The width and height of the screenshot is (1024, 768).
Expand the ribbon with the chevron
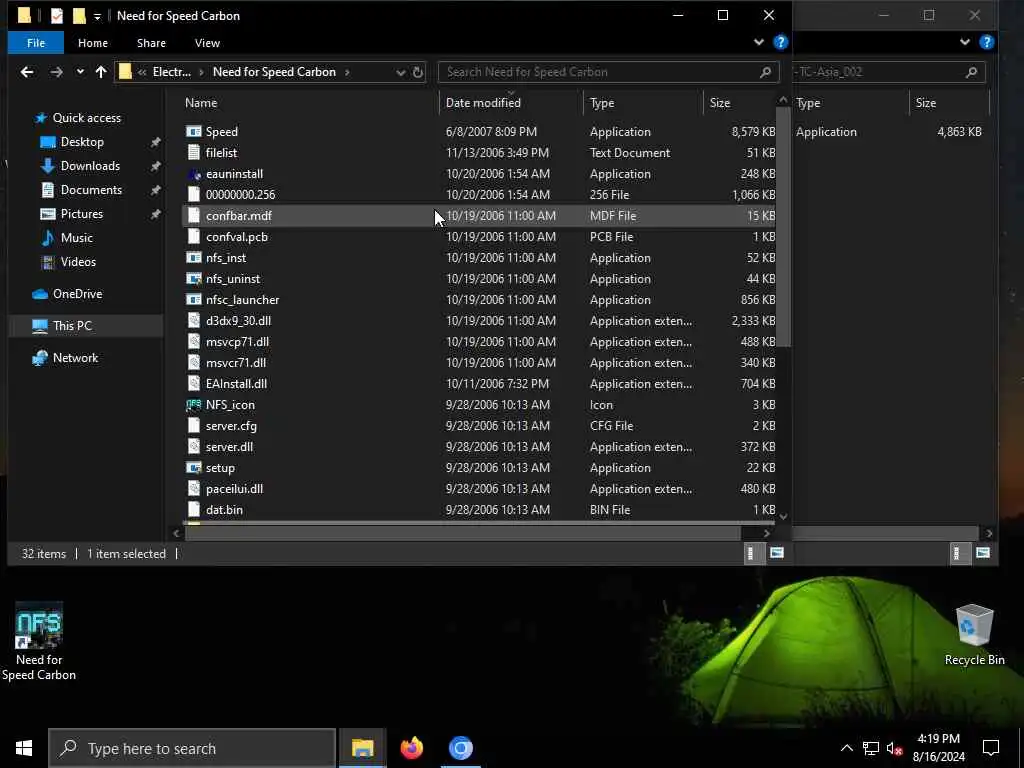point(759,42)
